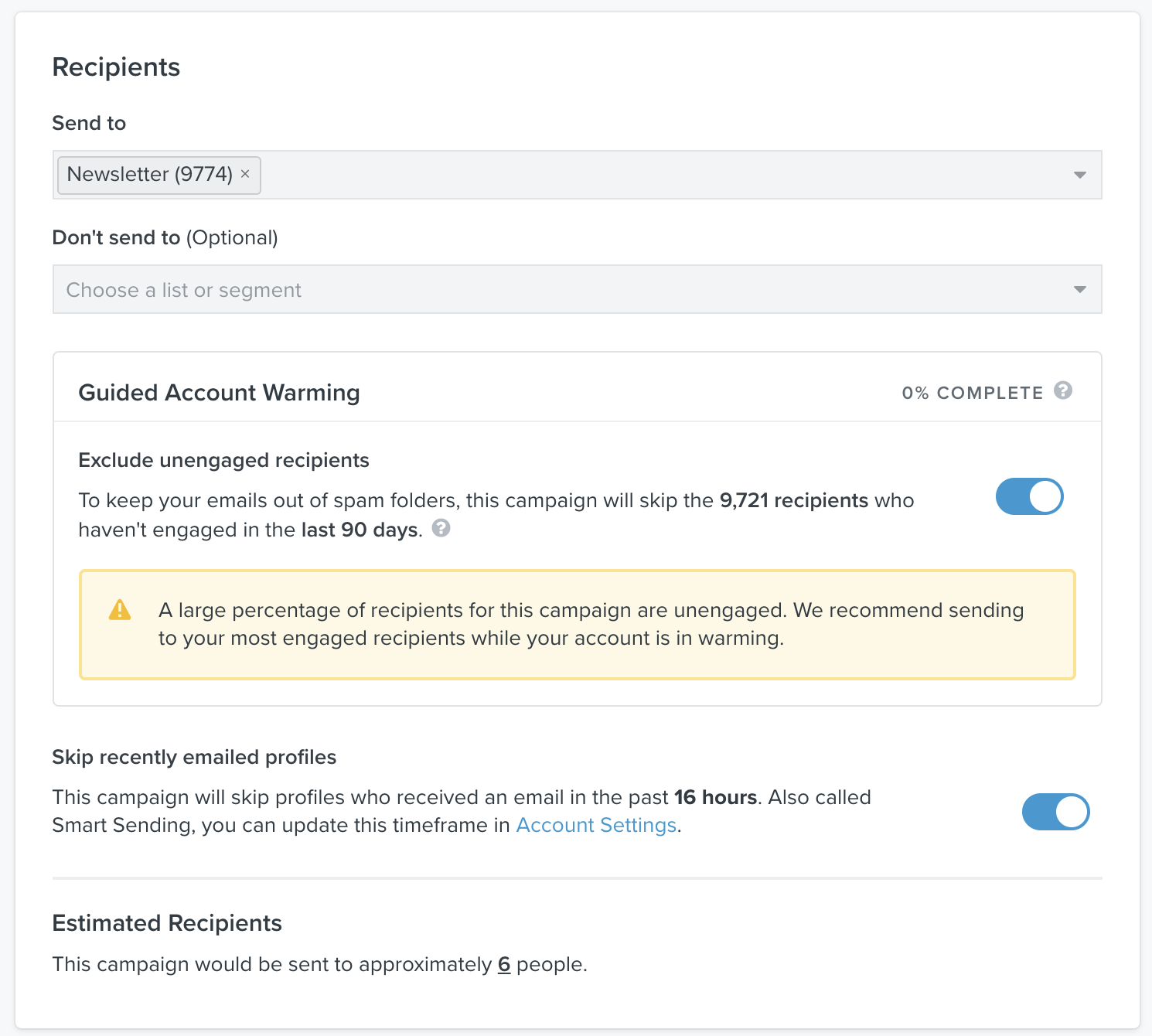The image size is (1152, 1036).
Task: Click the unengaged recipients warning banner text
Action: click(591, 624)
